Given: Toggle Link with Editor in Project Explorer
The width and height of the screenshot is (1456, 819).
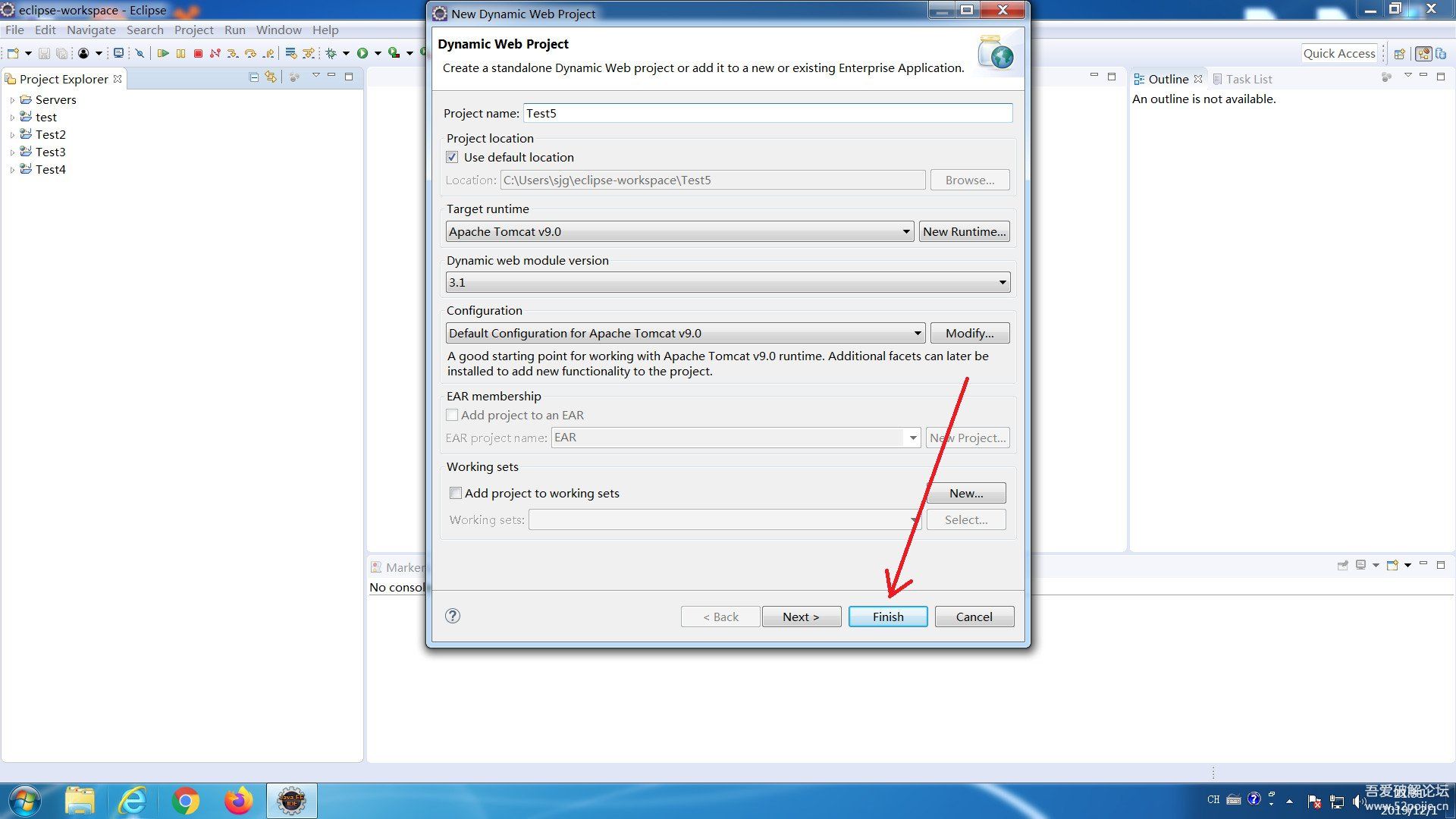Looking at the screenshot, I should (271, 77).
